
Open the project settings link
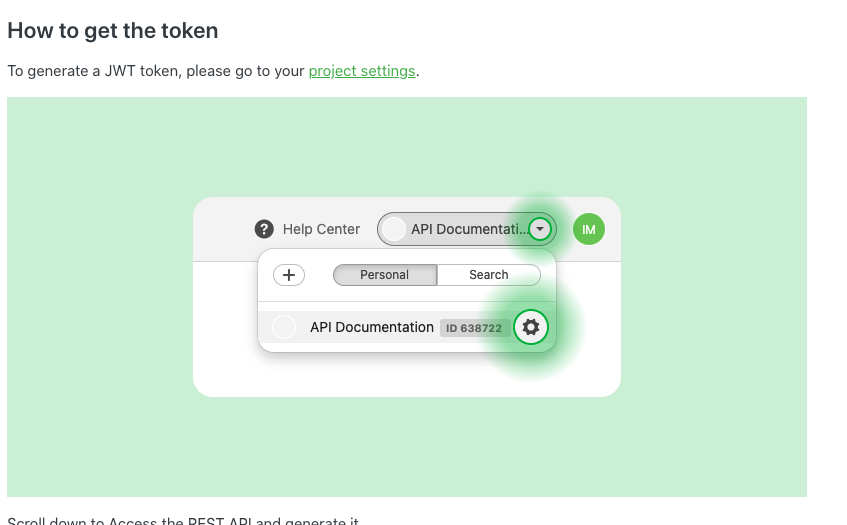click(x=362, y=71)
